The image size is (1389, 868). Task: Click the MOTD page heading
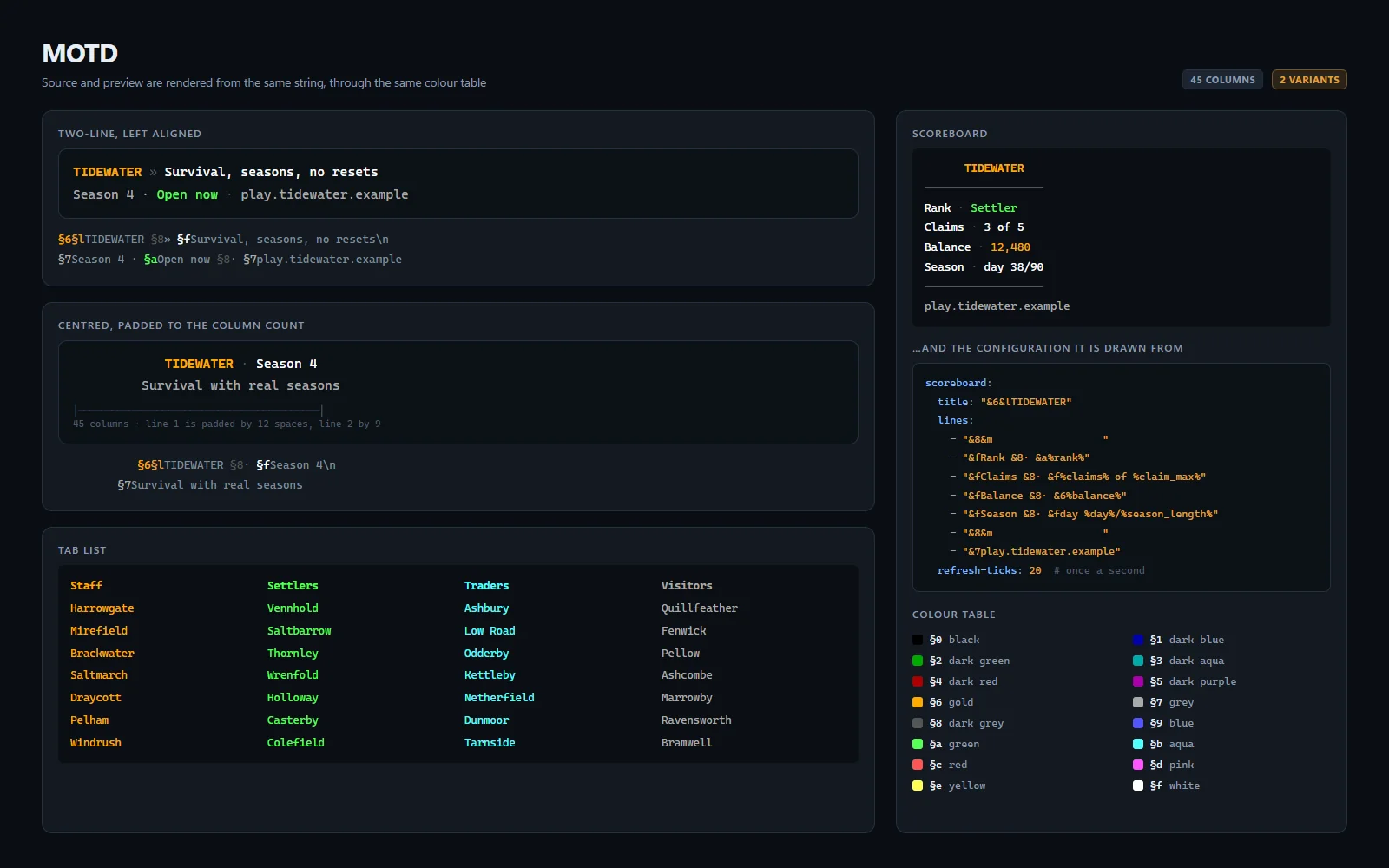coord(80,54)
